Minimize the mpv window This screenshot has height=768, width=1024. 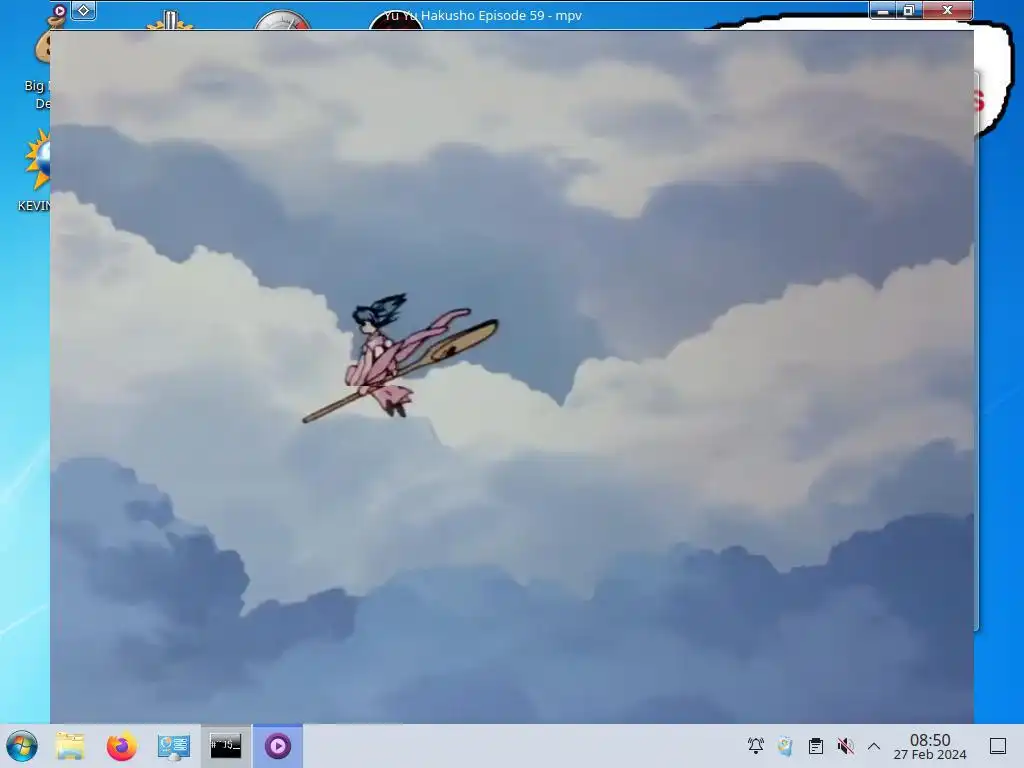[x=883, y=10]
